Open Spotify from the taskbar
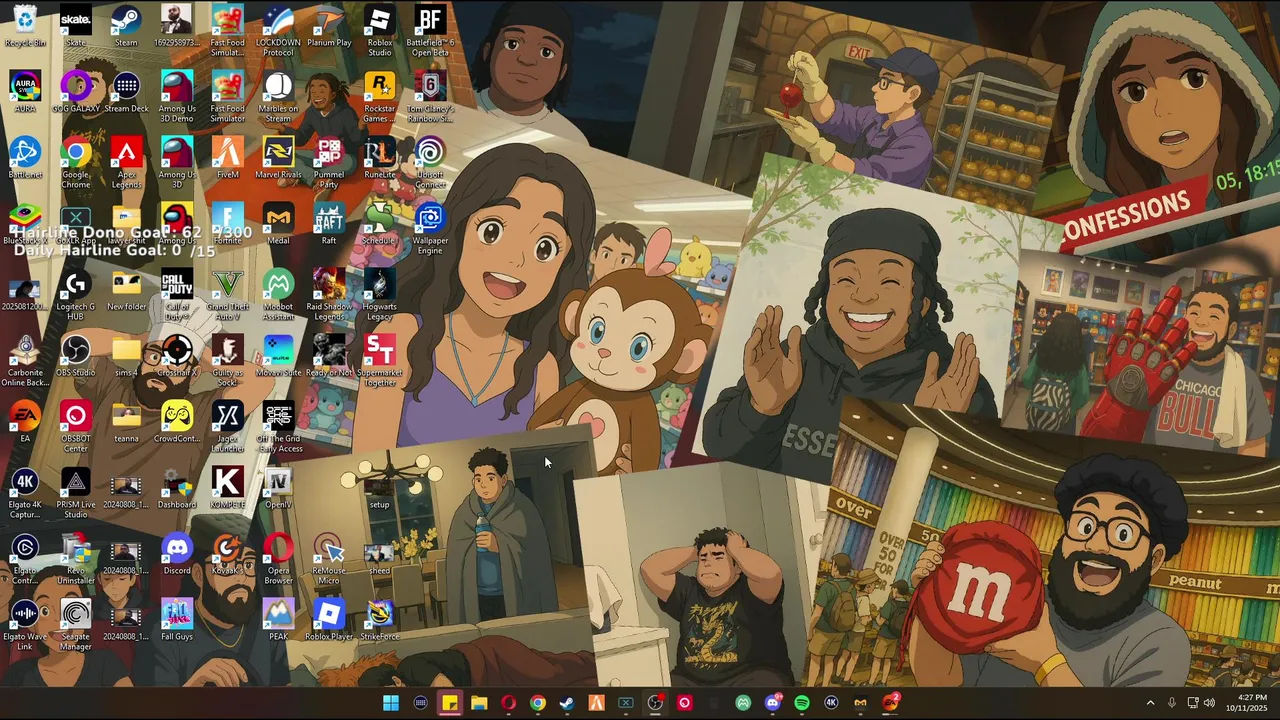Image resolution: width=1280 pixels, height=720 pixels. coord(801,703)
